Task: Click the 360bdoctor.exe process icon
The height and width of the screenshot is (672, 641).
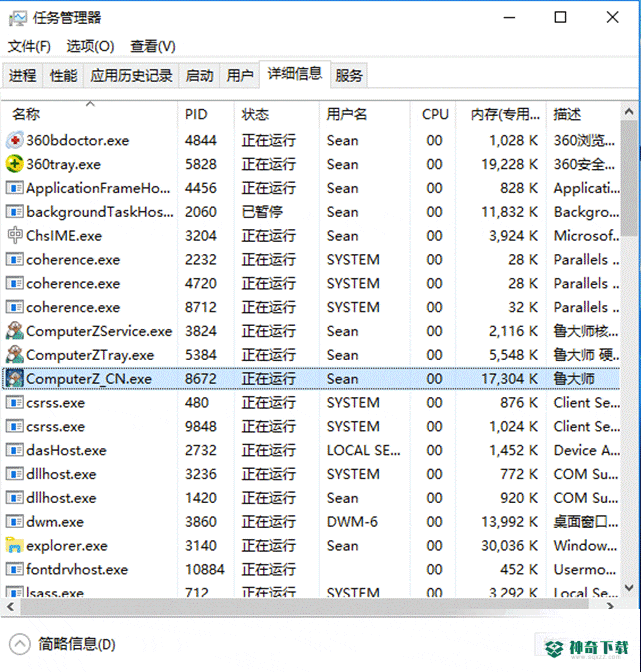Action: pos(15,140)
